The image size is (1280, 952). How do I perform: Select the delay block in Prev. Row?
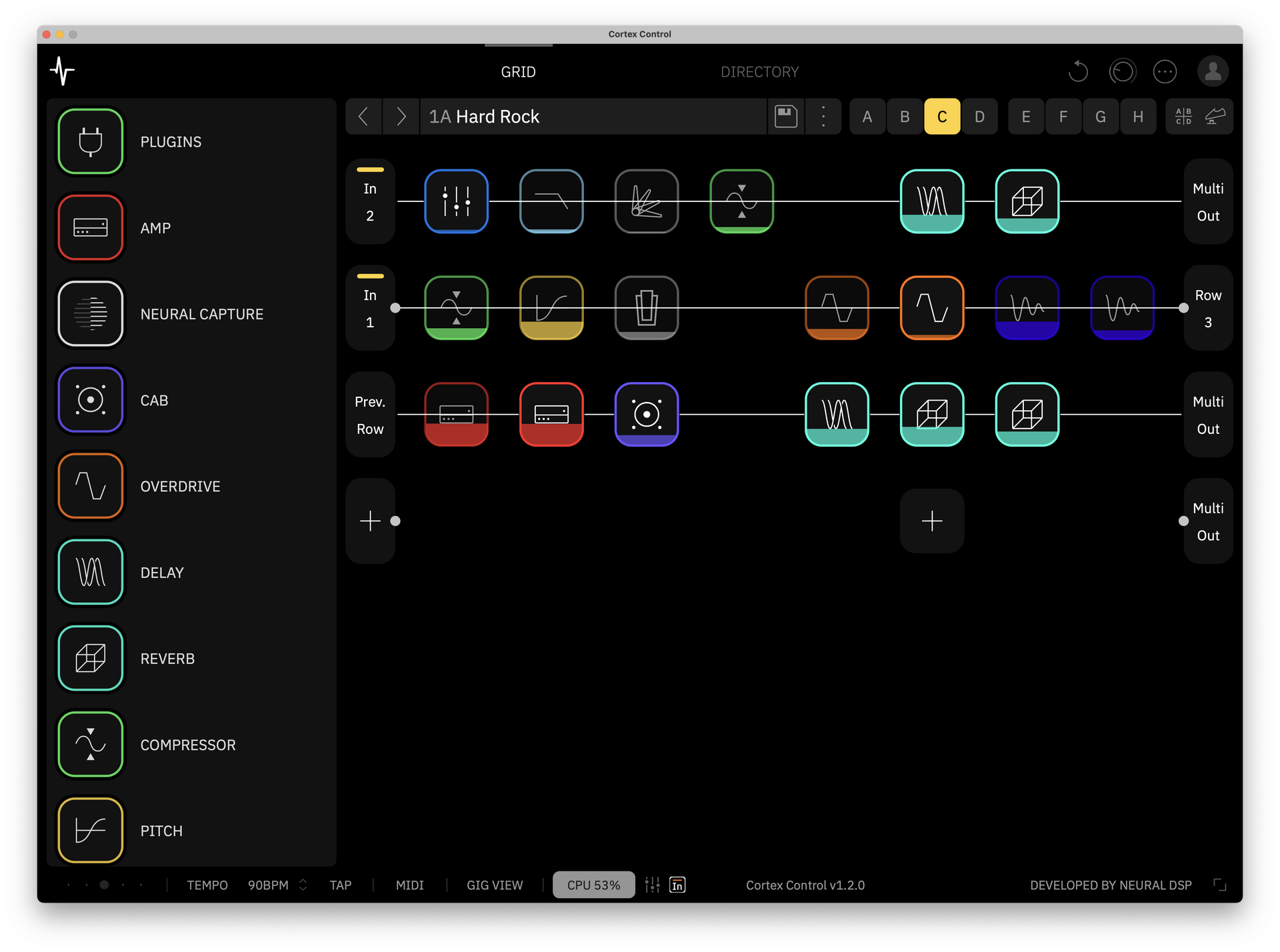[837, 415]
